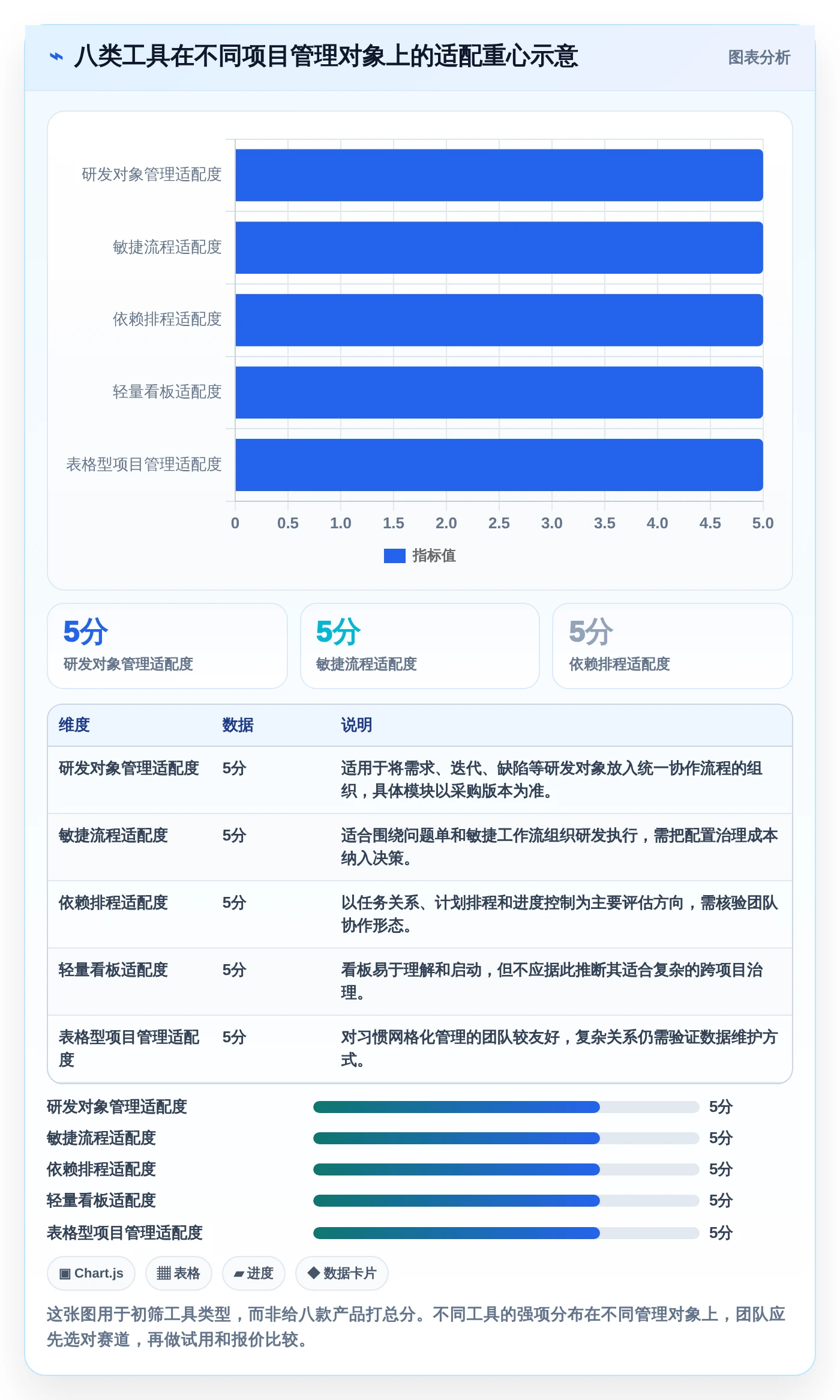The width and height of the screenshot is (840, 1400).
Task: Click the 轻量看板适配度 chart bar
Action: tap(499, 393)
